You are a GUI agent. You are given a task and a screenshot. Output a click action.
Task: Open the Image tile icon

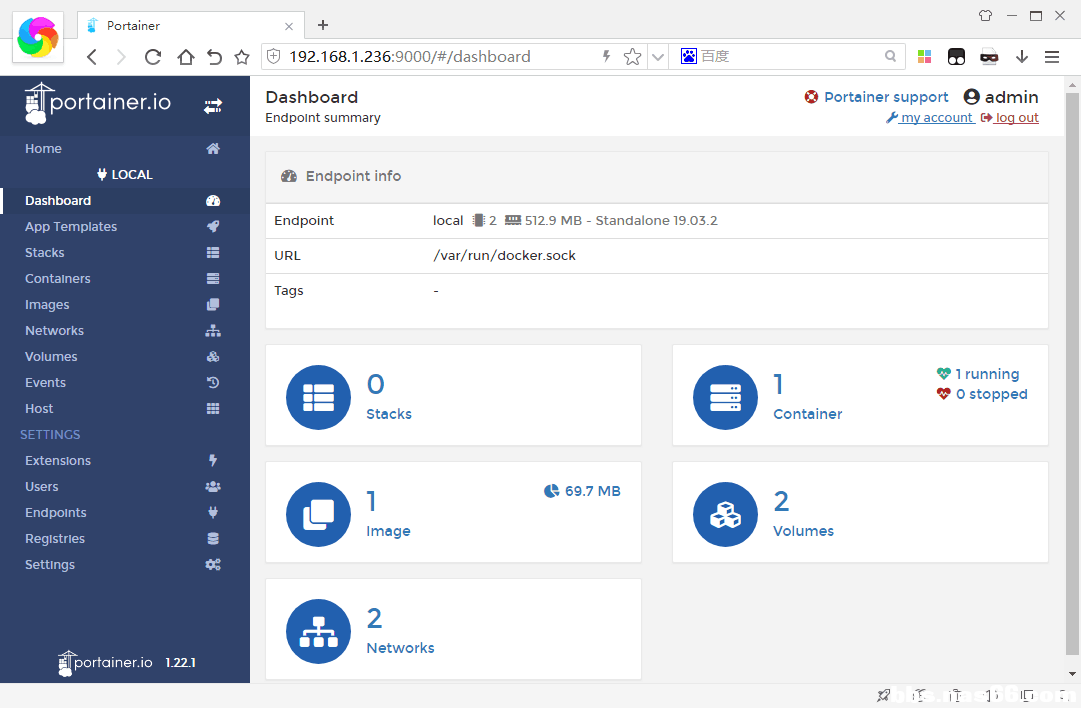(318, 514)
